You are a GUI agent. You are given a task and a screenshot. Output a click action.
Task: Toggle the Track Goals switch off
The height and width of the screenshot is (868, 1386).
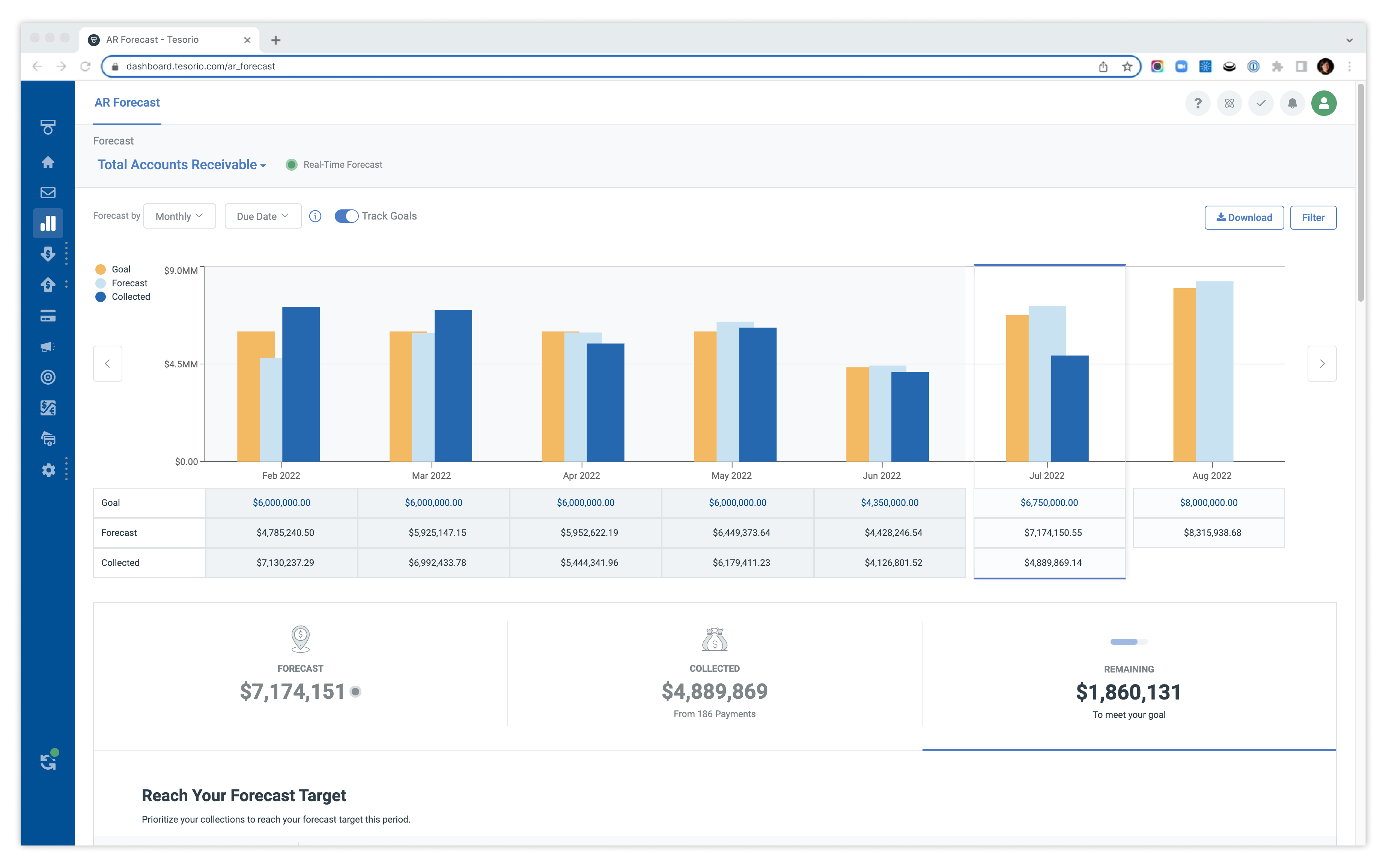[346, 217]
